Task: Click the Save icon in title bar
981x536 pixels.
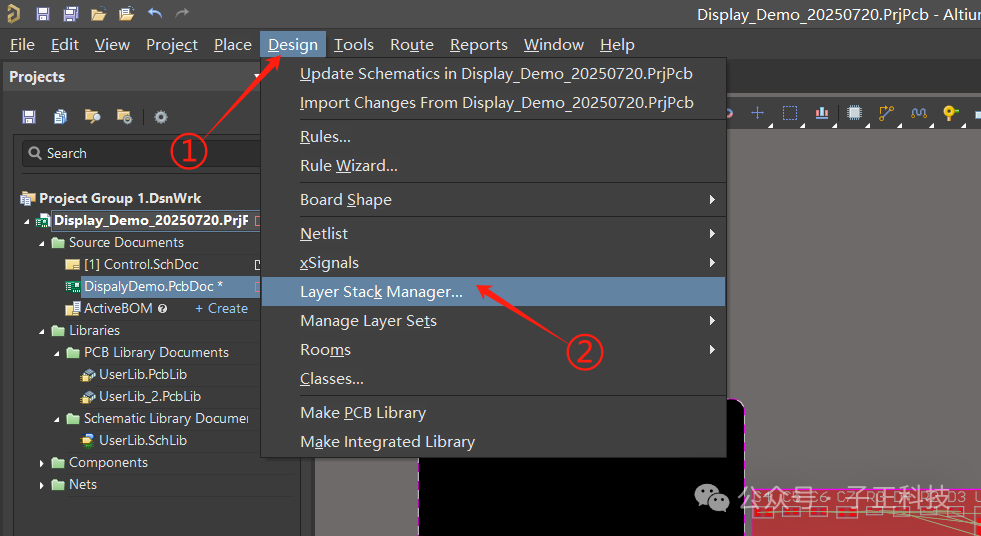Action: tap(43, 13)
